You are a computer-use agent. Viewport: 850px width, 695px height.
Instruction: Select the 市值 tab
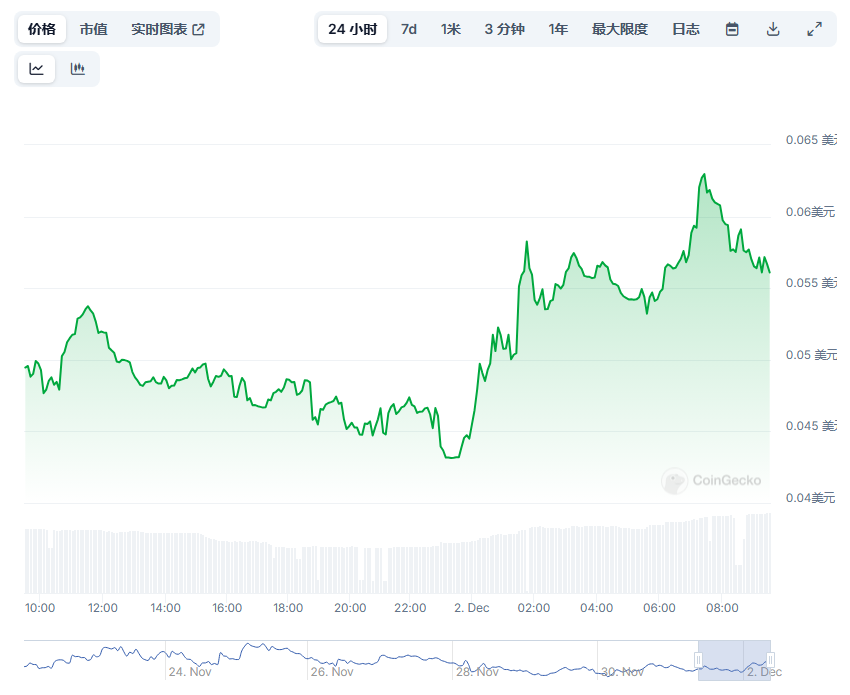coord(94,29)
